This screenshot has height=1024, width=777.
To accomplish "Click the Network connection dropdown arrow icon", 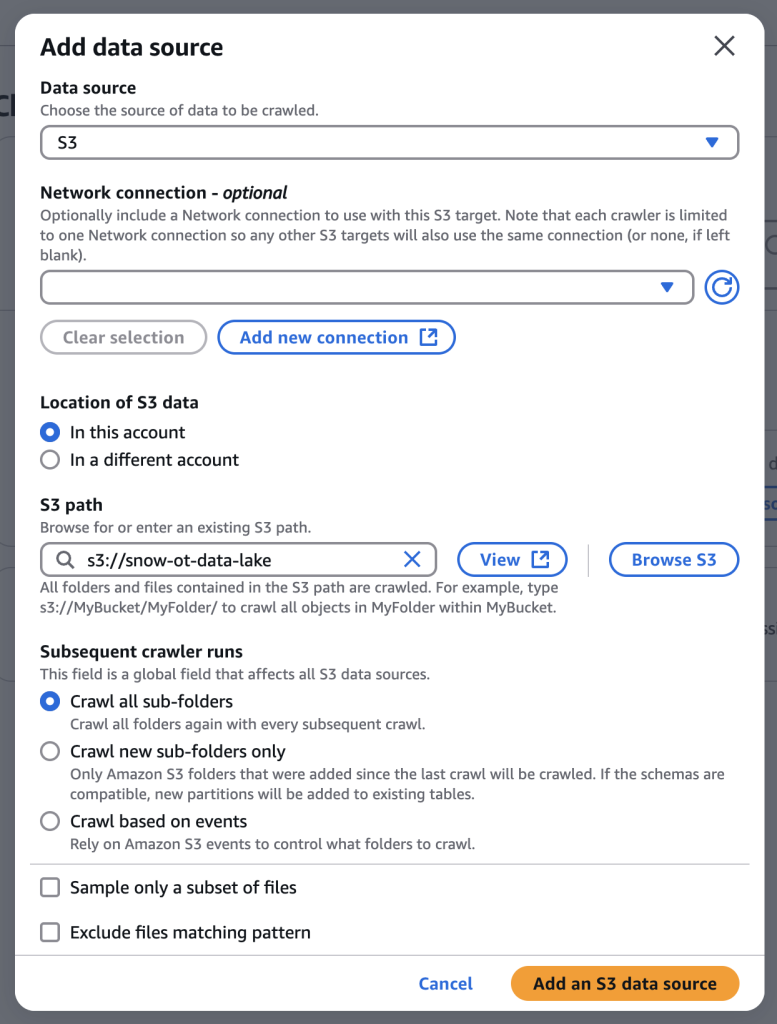I will click(x=668, y=287).
